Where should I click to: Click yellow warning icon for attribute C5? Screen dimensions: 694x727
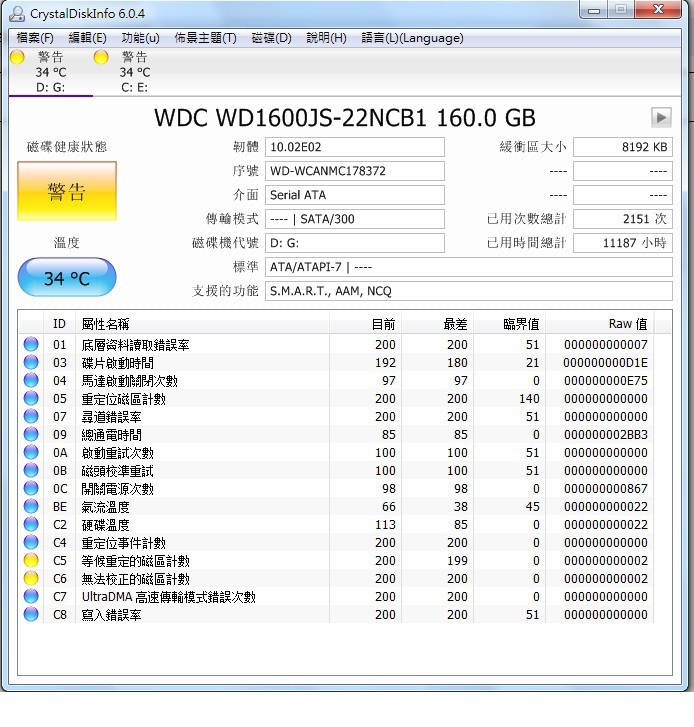[x=31, y=560]
